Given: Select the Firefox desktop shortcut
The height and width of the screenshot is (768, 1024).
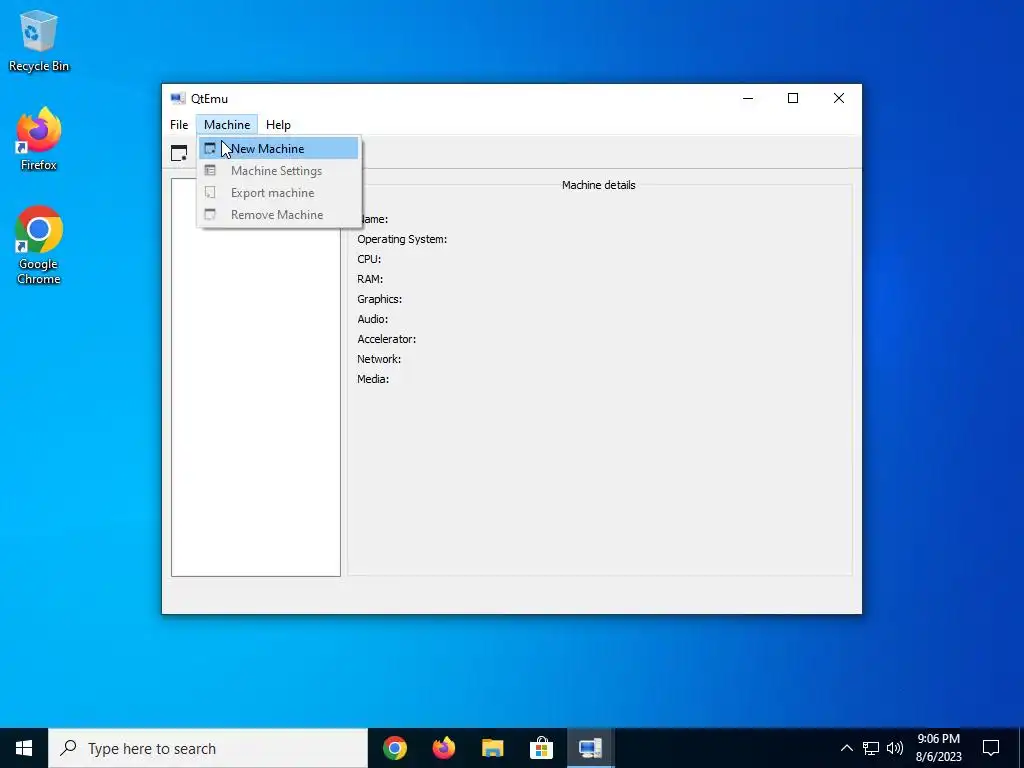Looking at the screenshot, I should [39, 139].
